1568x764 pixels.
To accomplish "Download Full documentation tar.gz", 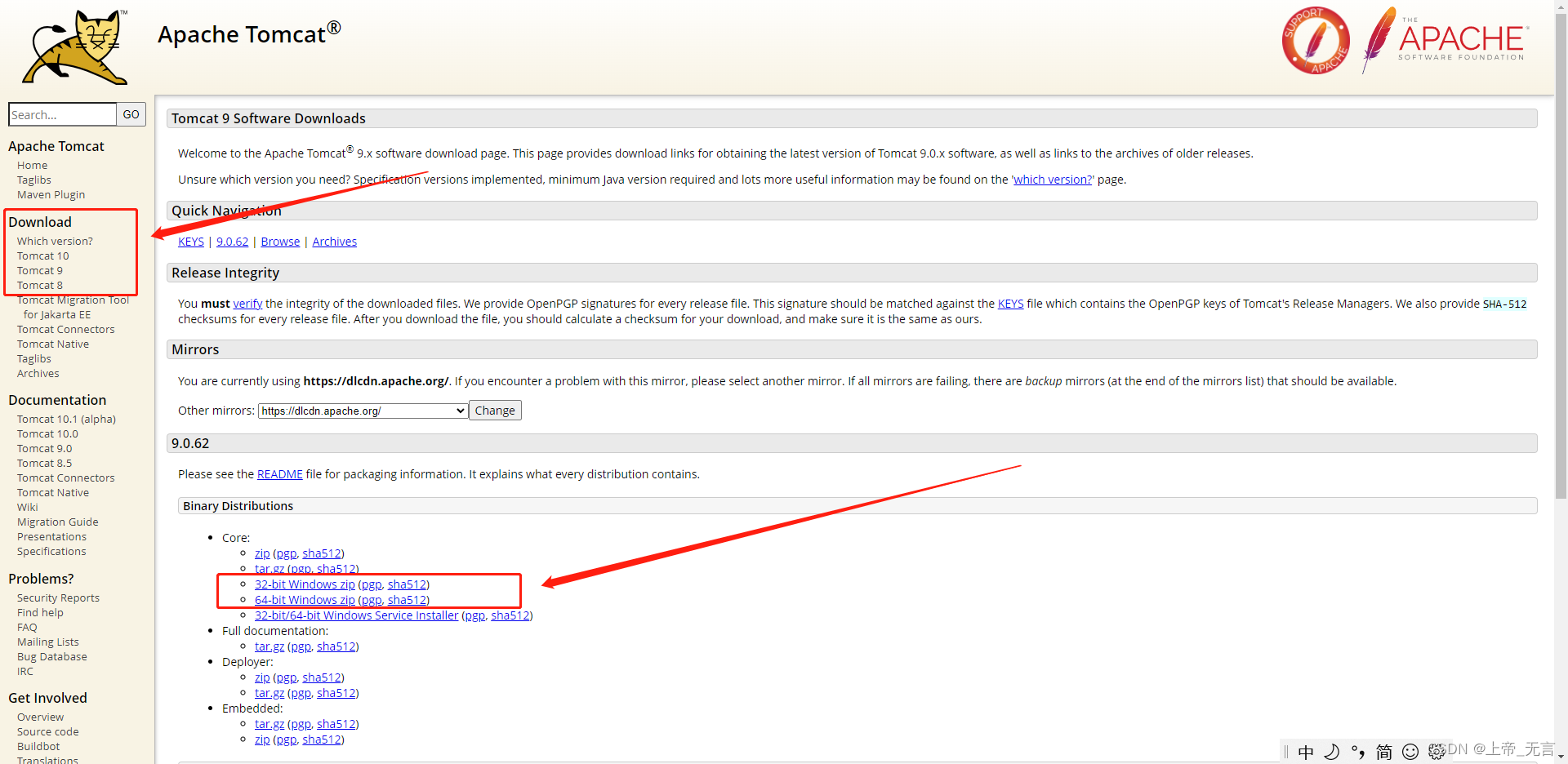I will point(269,646).
